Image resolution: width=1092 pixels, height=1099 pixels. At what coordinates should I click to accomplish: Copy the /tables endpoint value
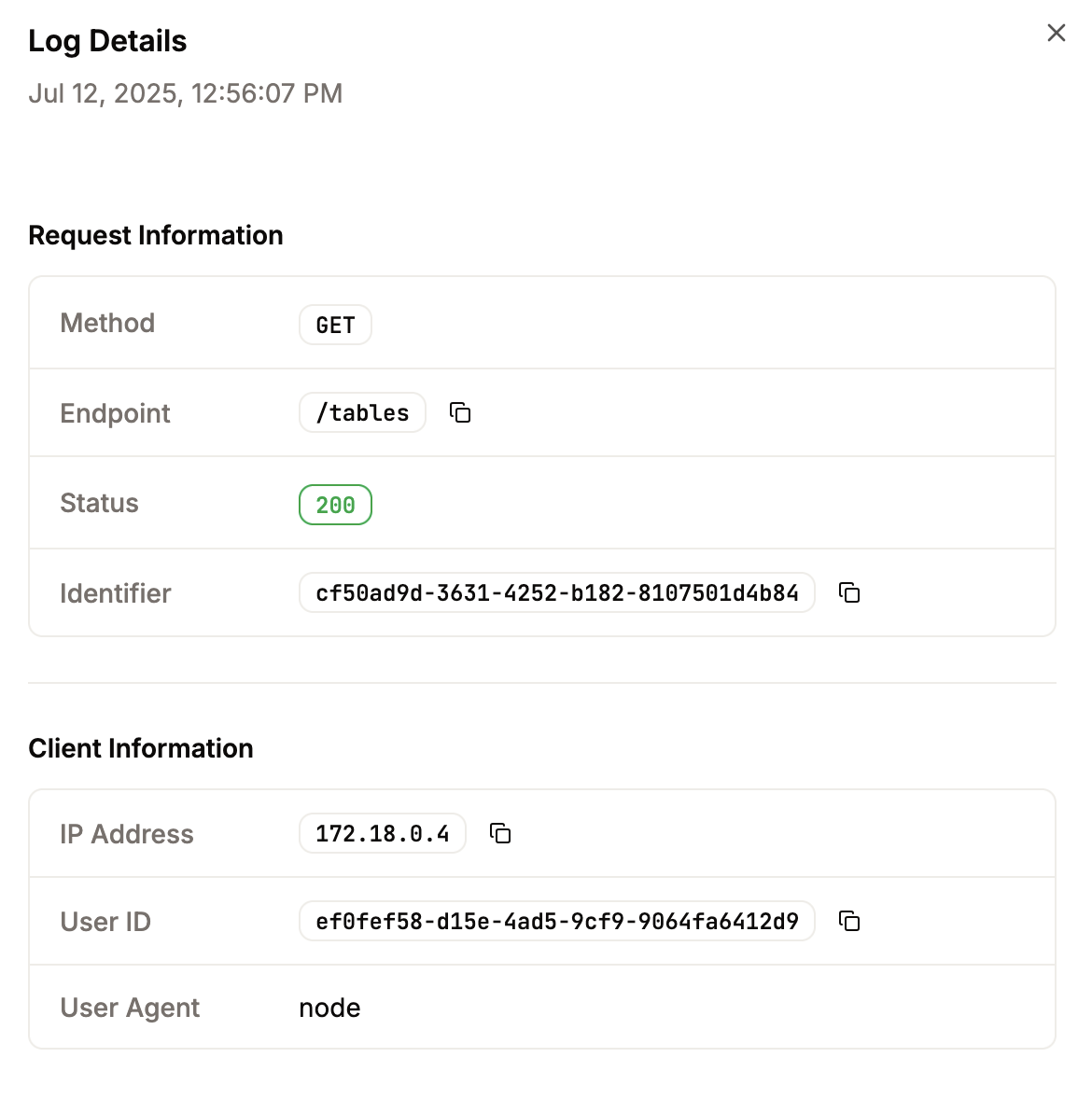460,413
